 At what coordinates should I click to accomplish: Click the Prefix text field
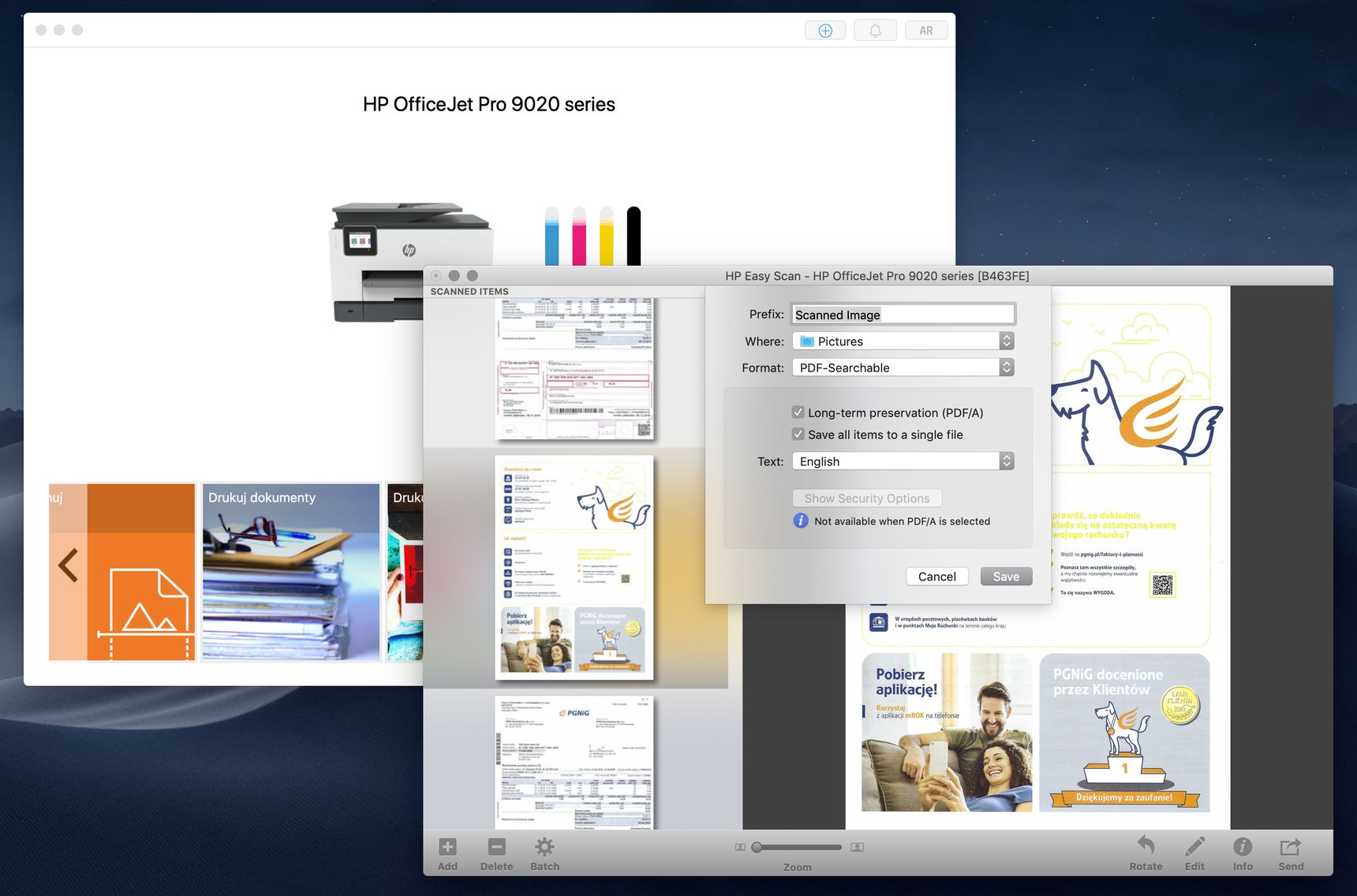click(903, 315)
